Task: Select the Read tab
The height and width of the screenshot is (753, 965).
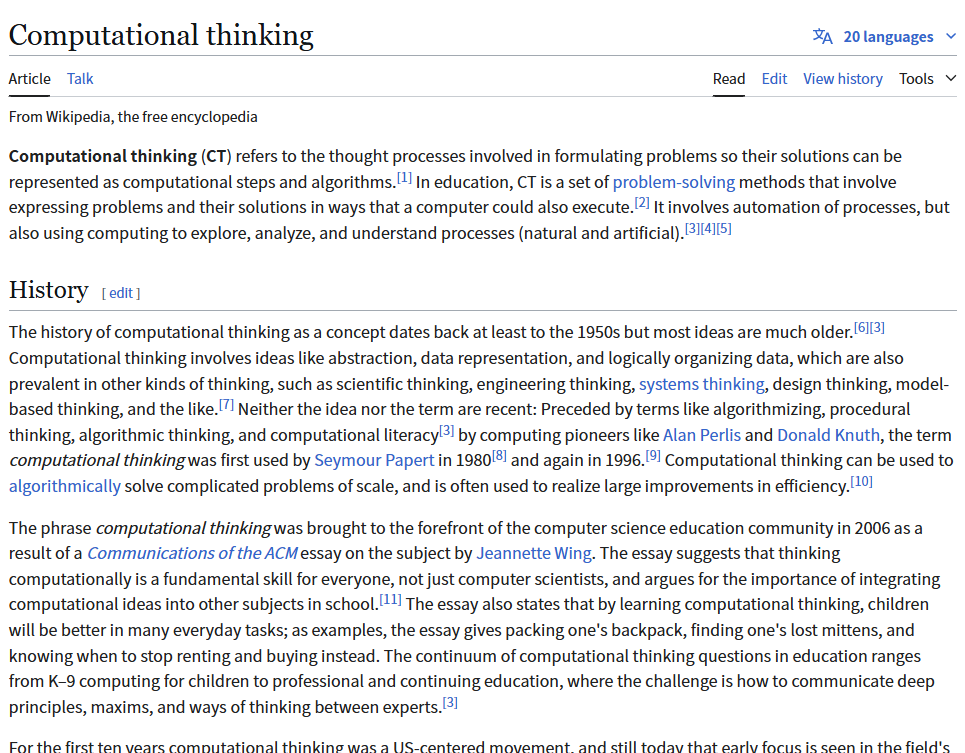Action: click(729, 79)
